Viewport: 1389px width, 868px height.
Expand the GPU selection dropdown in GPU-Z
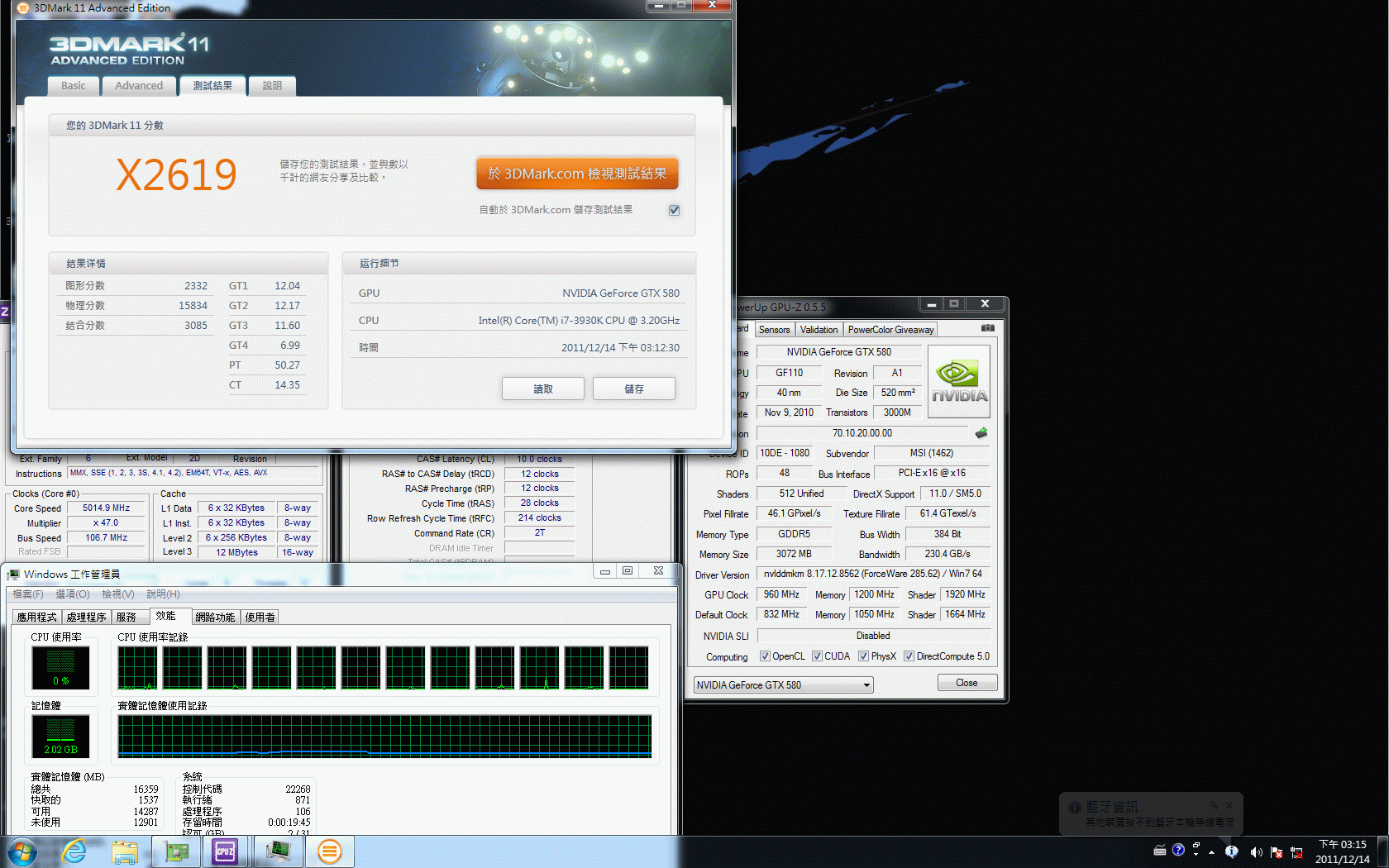click(783, 684)
